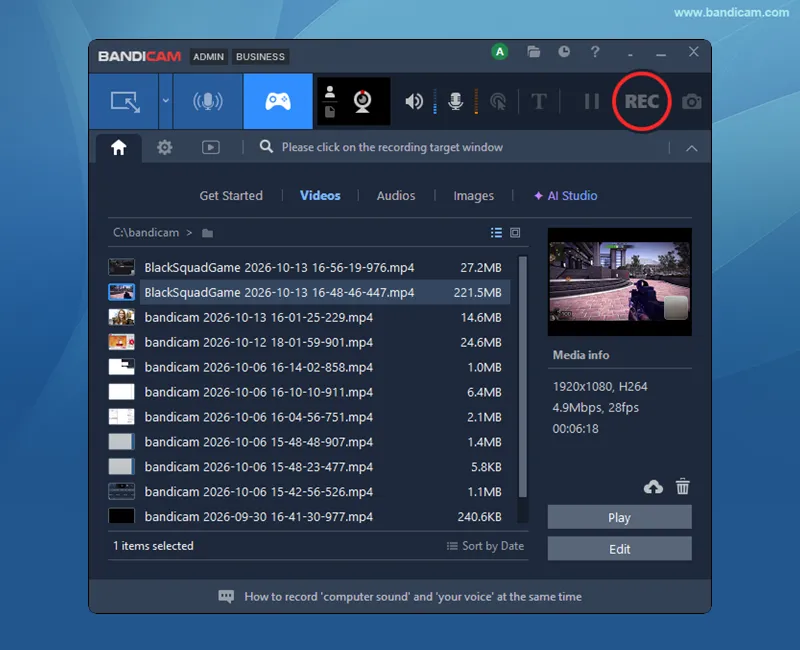Screen dimensions: 800x650
Task: Click thumbnail of bandicam 2026-09-30 16-41-30-977.mp4
Action: tap(121, 516)
